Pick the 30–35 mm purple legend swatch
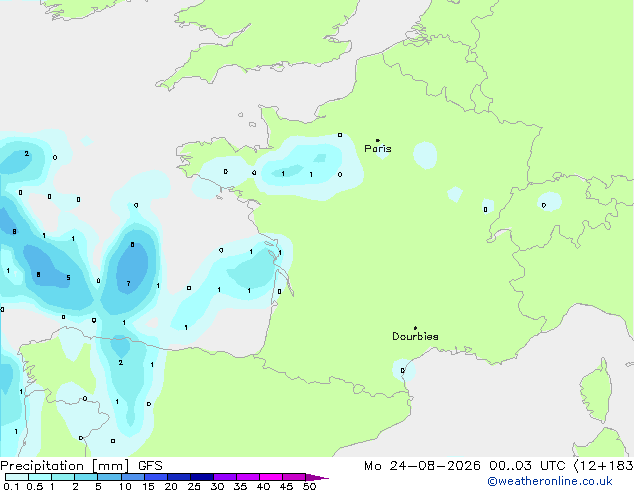The image size is (634, 490). [224, 477]
